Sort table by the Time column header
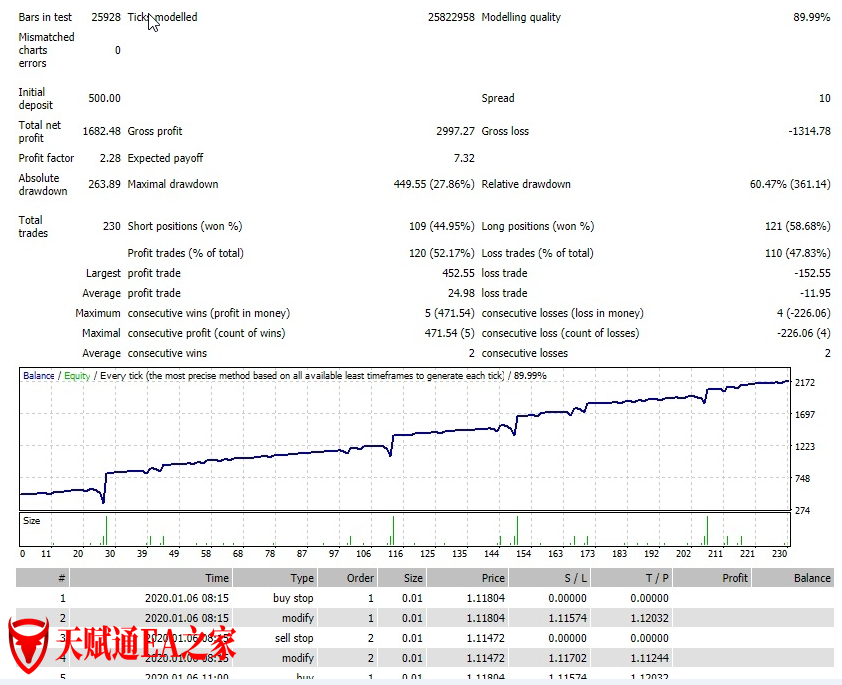 [217, 578]
